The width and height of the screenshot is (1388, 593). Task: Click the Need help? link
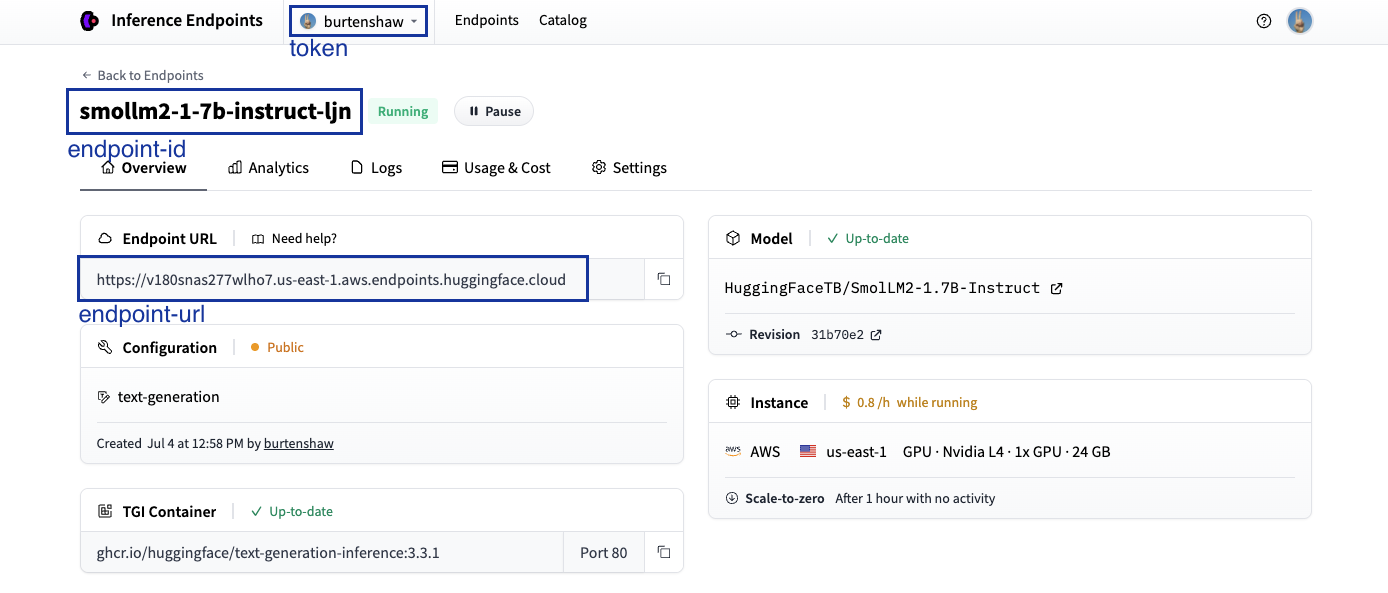pos(294,239)
